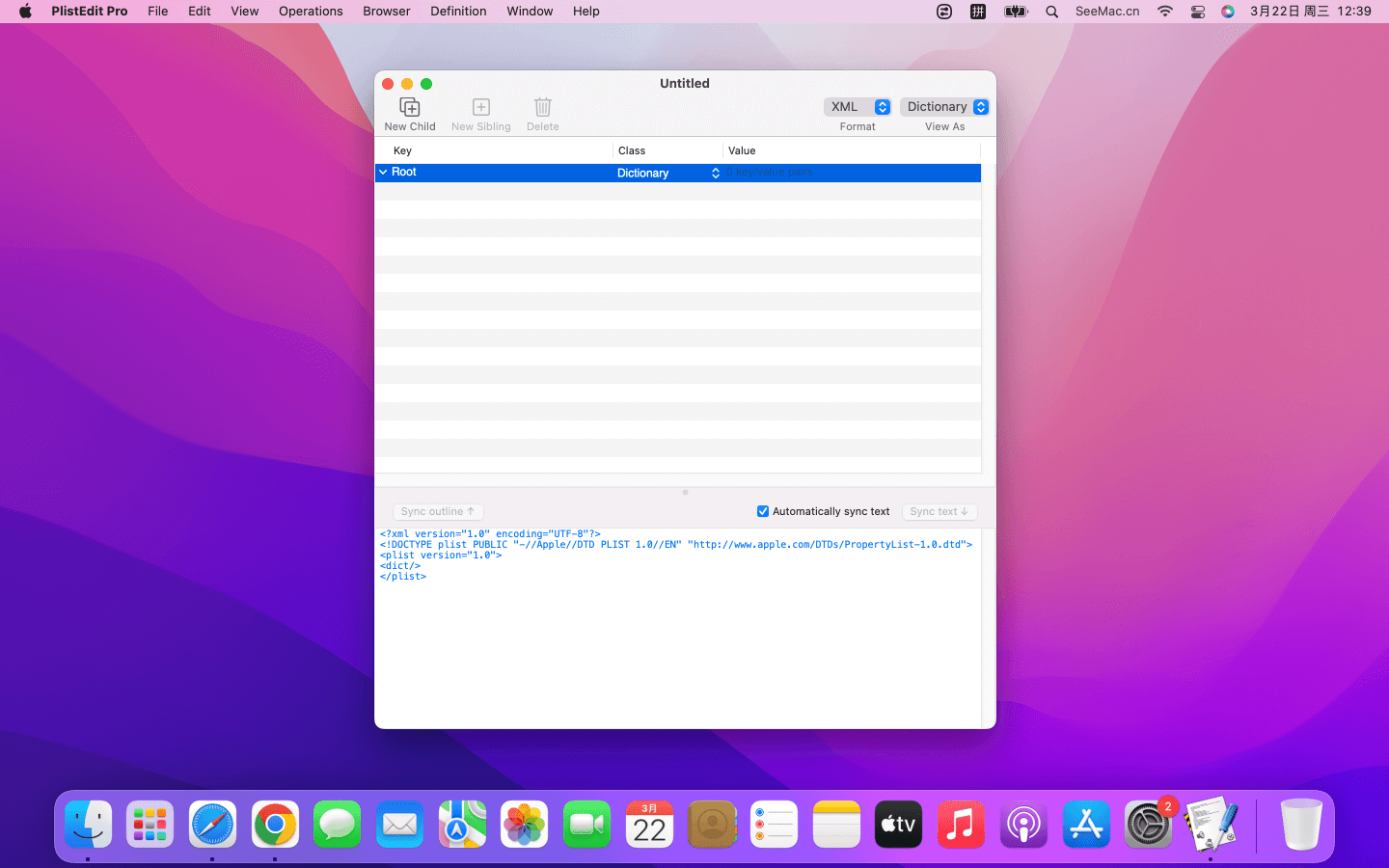Collapse the Root disclosure triangle
The width and height of the screenshot is (1389, 868).
point(383,172)
